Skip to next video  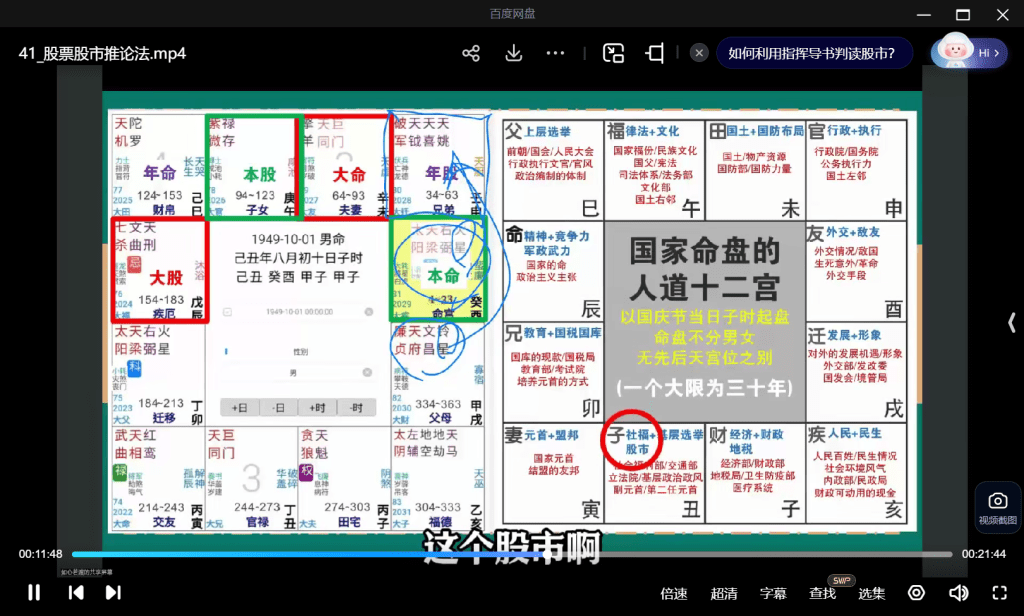click(113, 593)
